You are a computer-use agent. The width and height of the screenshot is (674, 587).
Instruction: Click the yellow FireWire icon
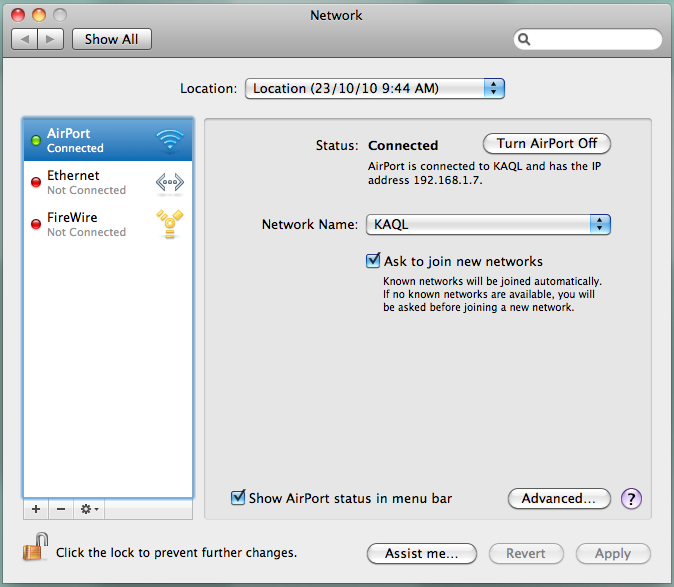click(x=170, y=223)
